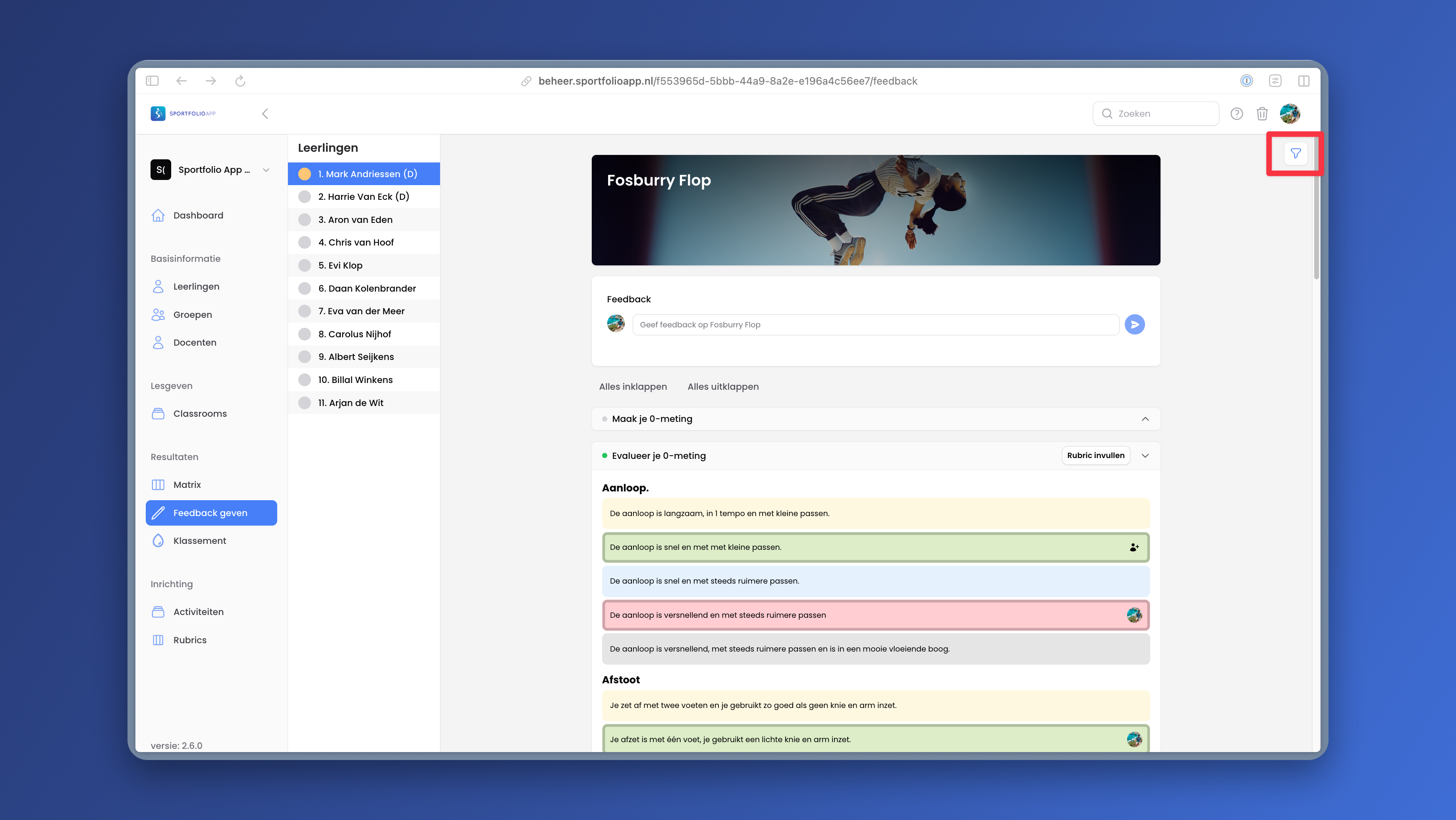The height and width of the screenshot is (820, 1456).
Task: Collapse the Maak je 0-meting section
Action: (x=1145, y=419)
